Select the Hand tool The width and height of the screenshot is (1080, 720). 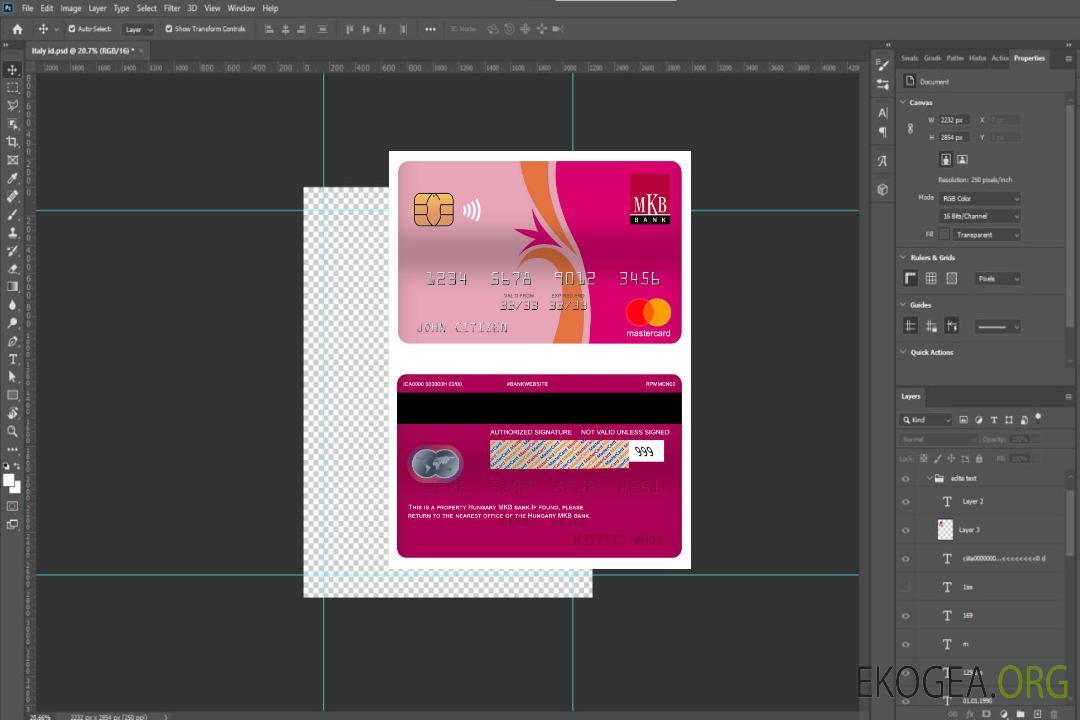tap(12, 413)
